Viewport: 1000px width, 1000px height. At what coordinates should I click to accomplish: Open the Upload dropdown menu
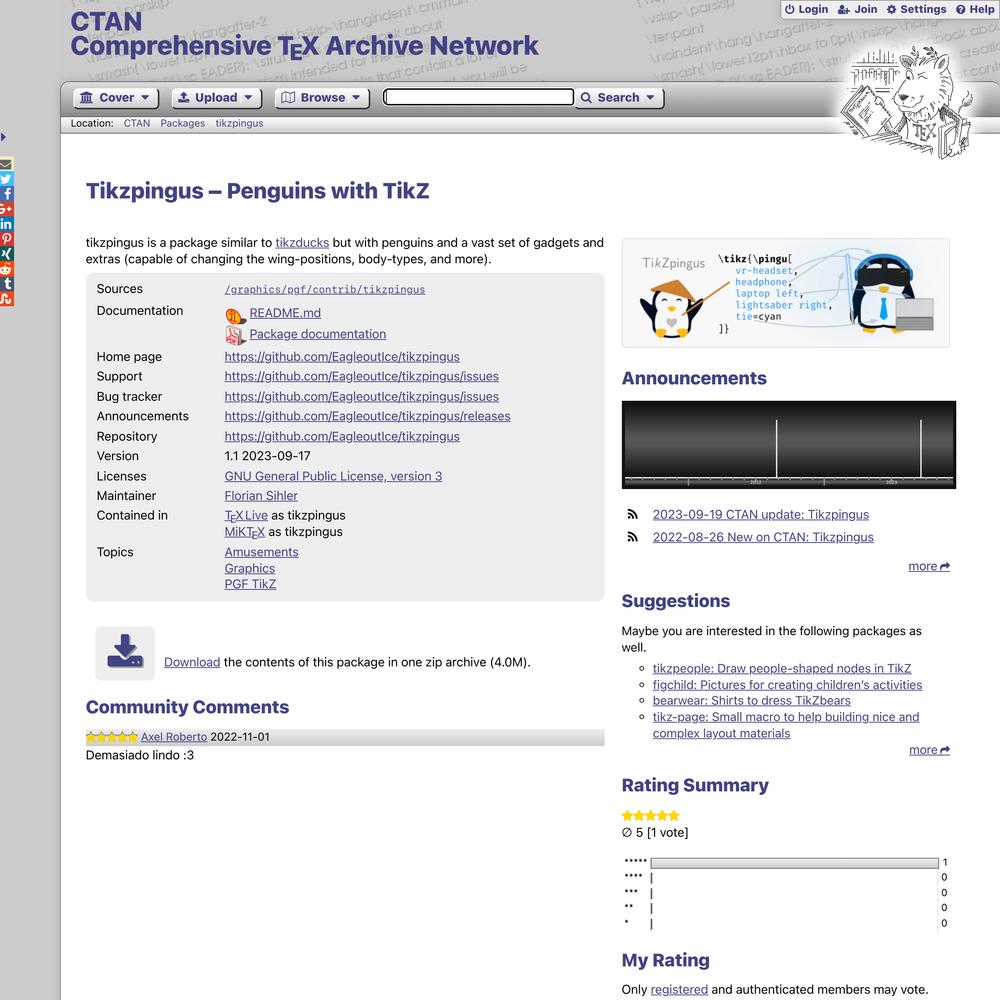click(216, 98)
